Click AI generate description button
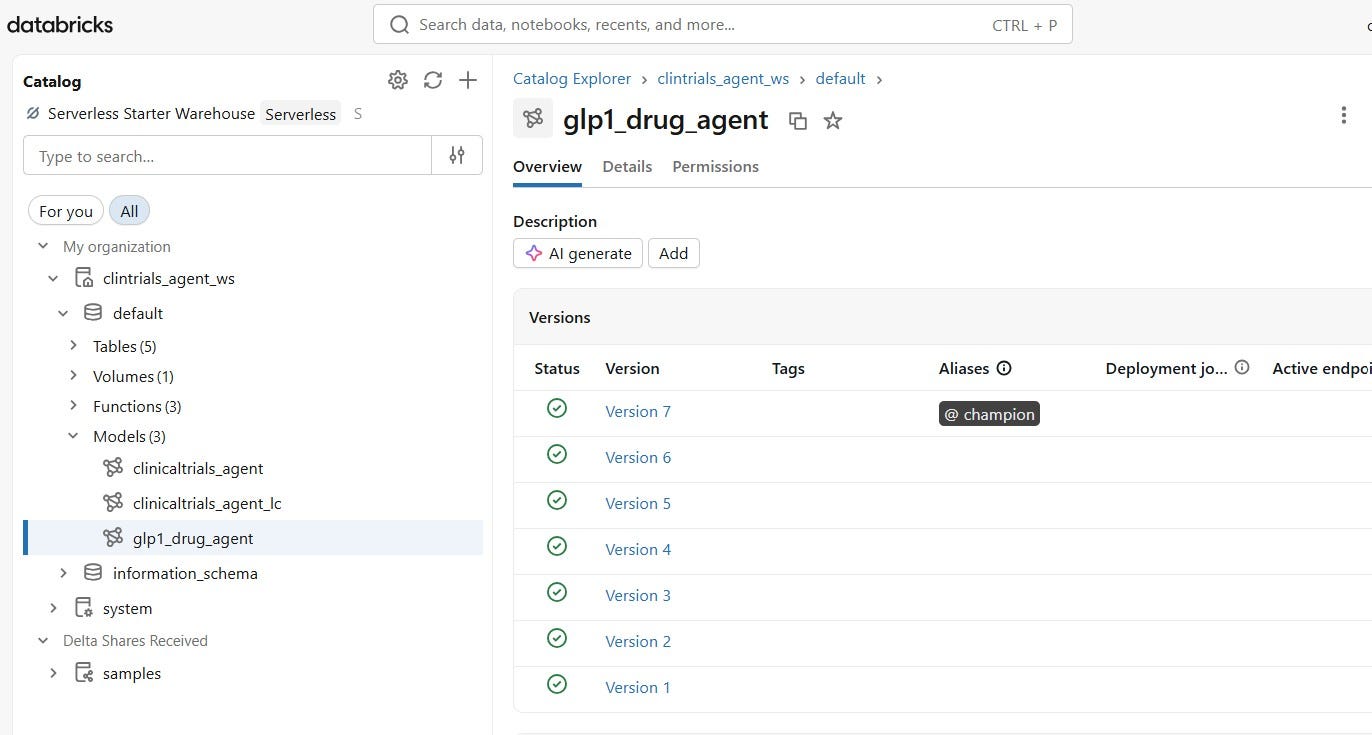Image resolution: width=1372 pixels, height=735 pixels. (578, 253)
